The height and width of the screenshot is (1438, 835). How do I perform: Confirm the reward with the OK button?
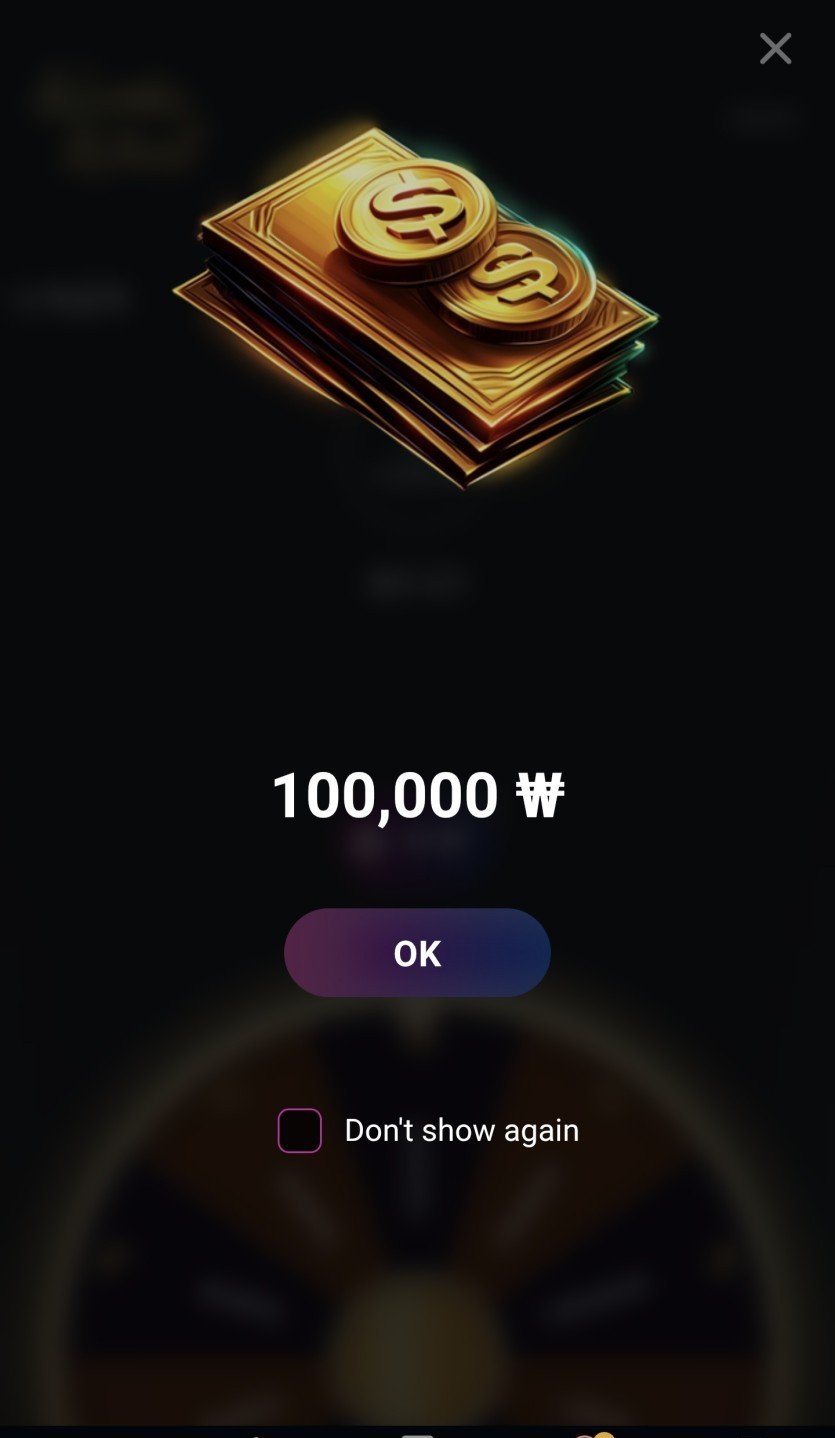pos(417,952)
